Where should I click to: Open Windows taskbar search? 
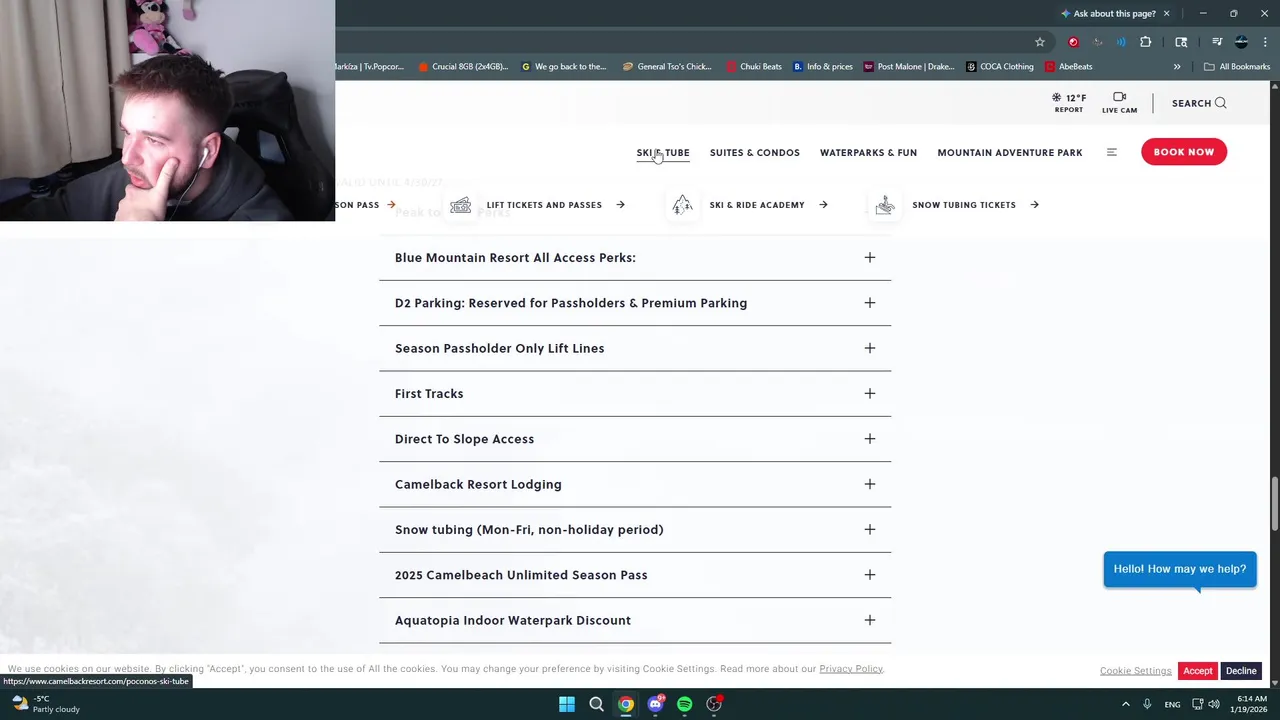coord(596,704)
